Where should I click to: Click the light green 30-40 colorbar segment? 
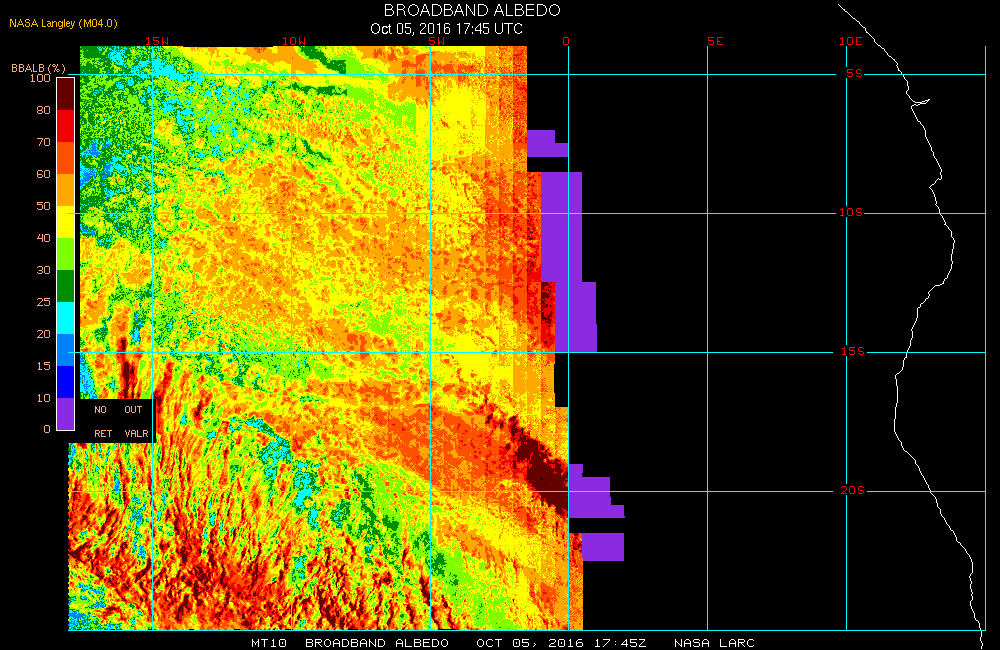66,254
